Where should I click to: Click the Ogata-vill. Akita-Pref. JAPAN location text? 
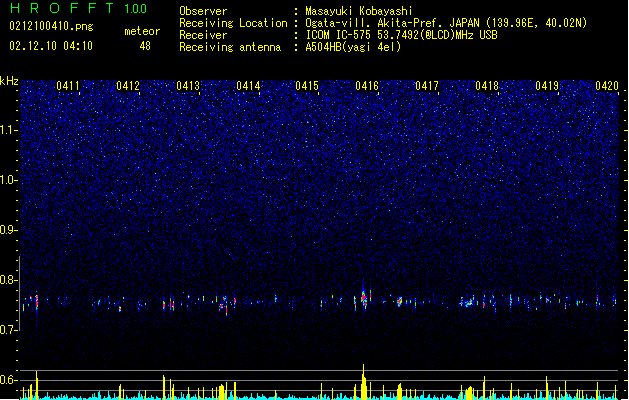[x=446, y=23]
